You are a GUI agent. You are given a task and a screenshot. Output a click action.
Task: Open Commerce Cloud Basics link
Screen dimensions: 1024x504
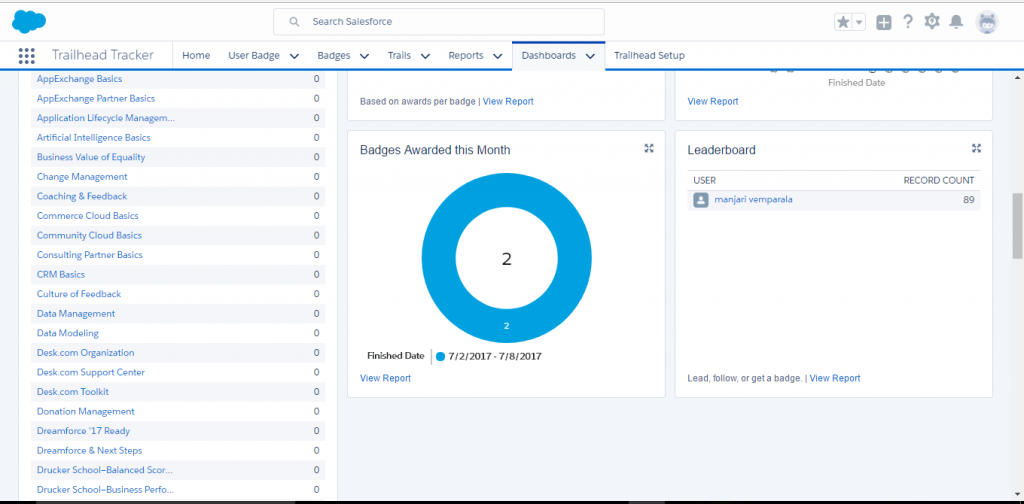pos(88,216)
